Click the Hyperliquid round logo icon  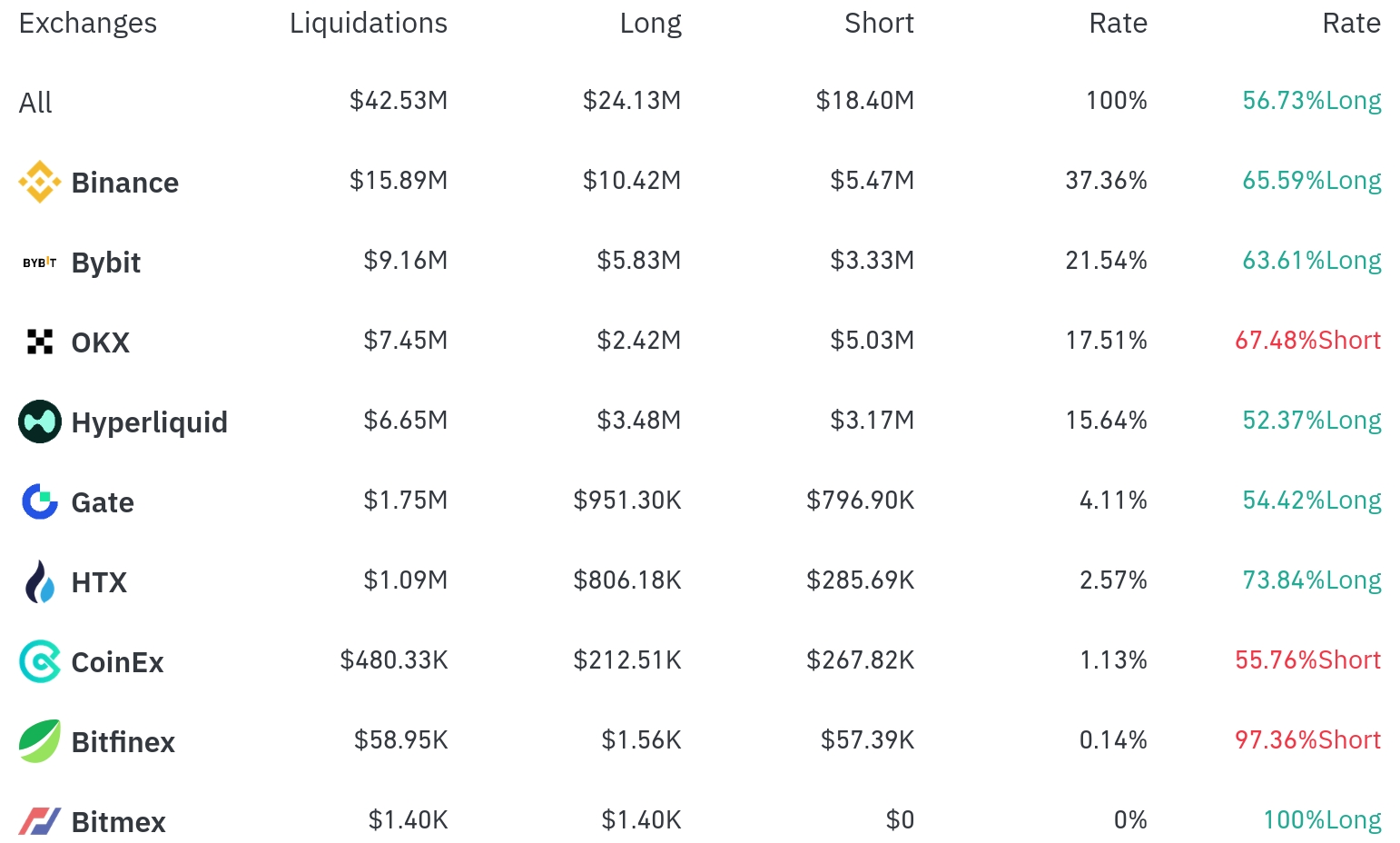click(39, 421)
